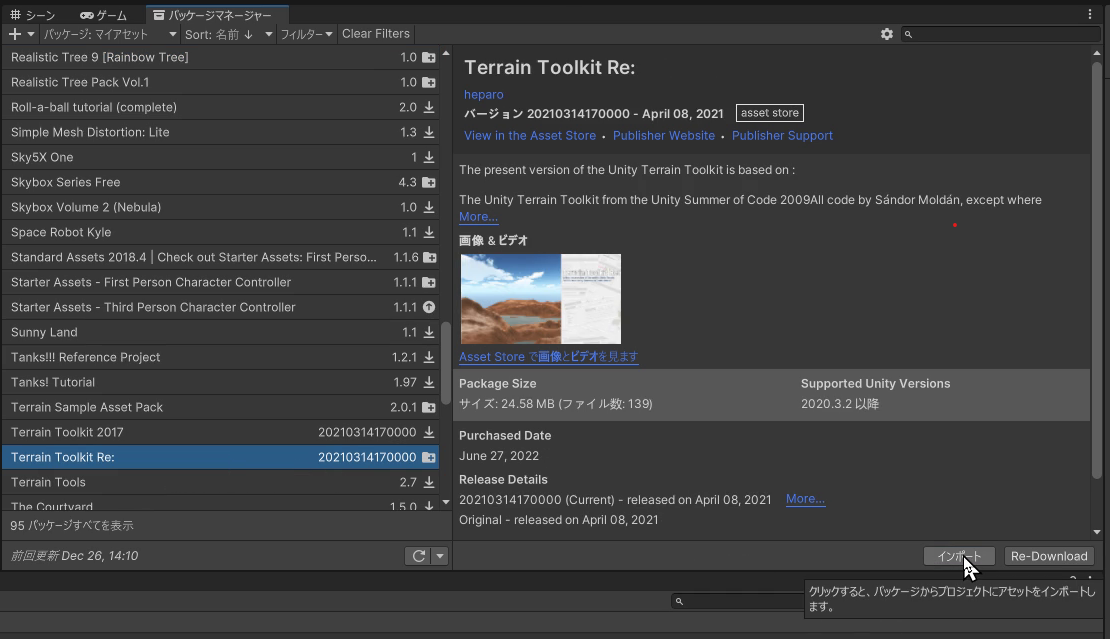Click import icon for Terrain Toolkit Re:
The height and width of the screenshot is (639, 1110).
(x=429, y=458)
